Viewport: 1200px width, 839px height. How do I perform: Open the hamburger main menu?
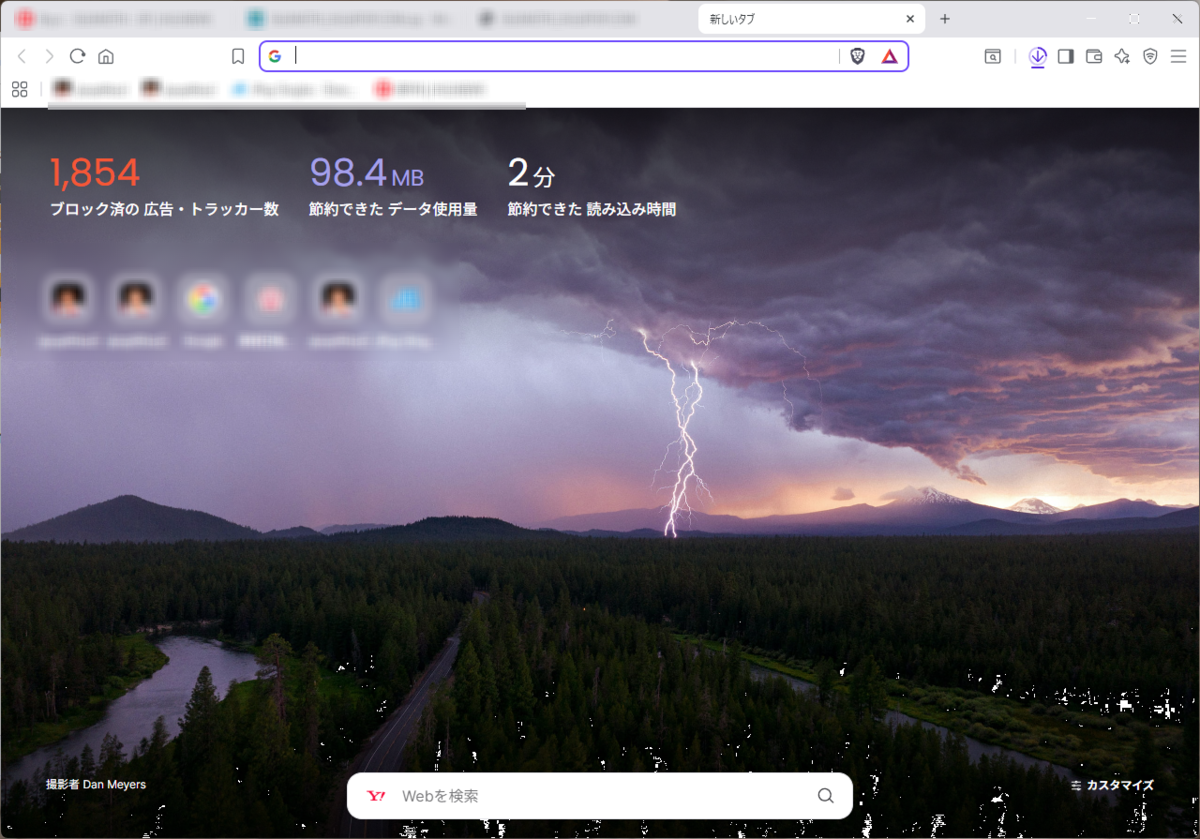click(1178, 57)
